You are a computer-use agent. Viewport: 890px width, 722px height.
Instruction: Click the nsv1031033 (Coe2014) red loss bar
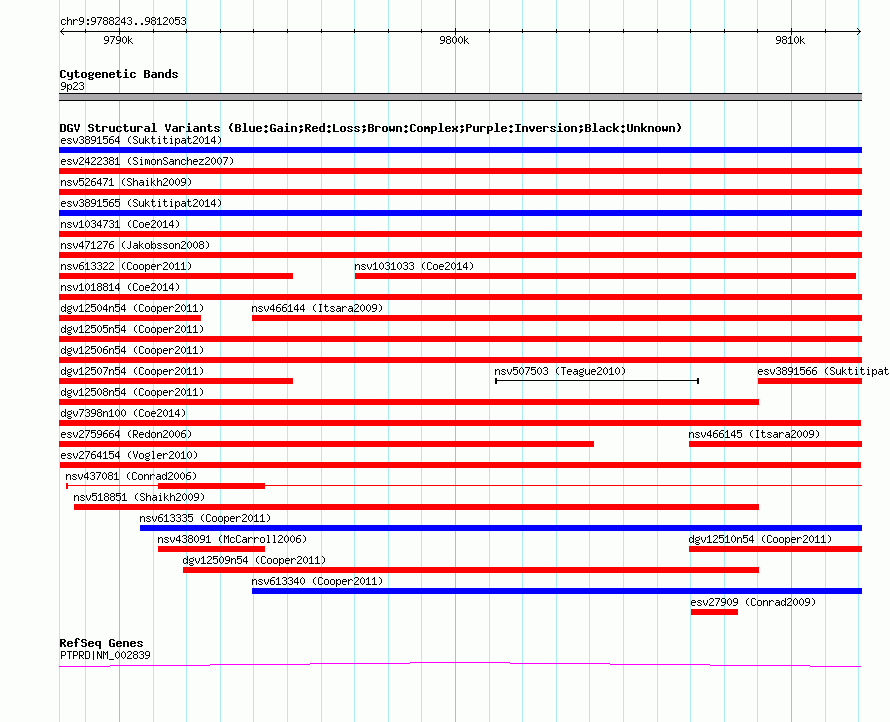605,276
